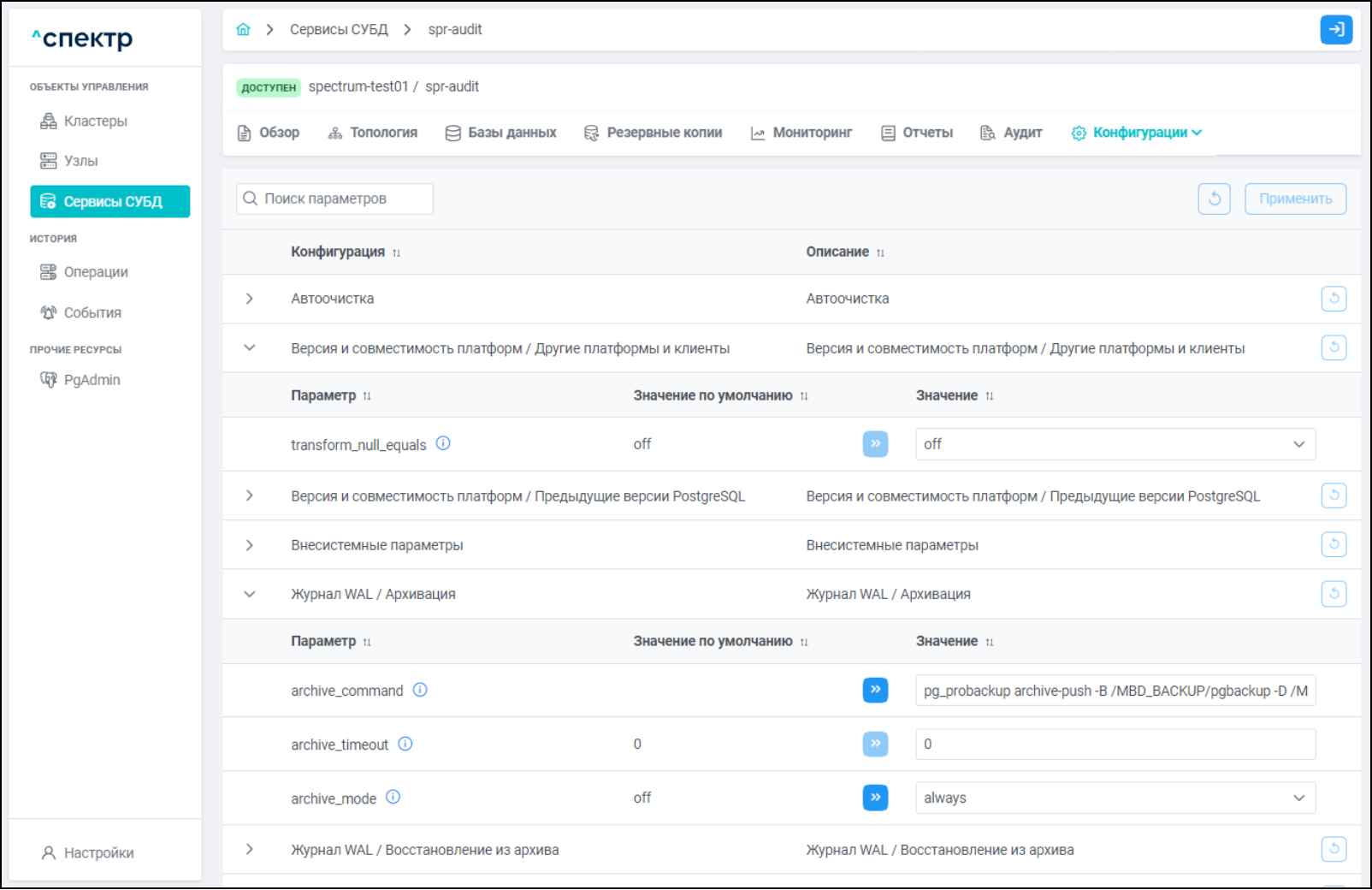This screenshot has width=1372, height=890.
Task: Show info for archive_command parameter
Action: pyautogui.click(x=420, y=690)
